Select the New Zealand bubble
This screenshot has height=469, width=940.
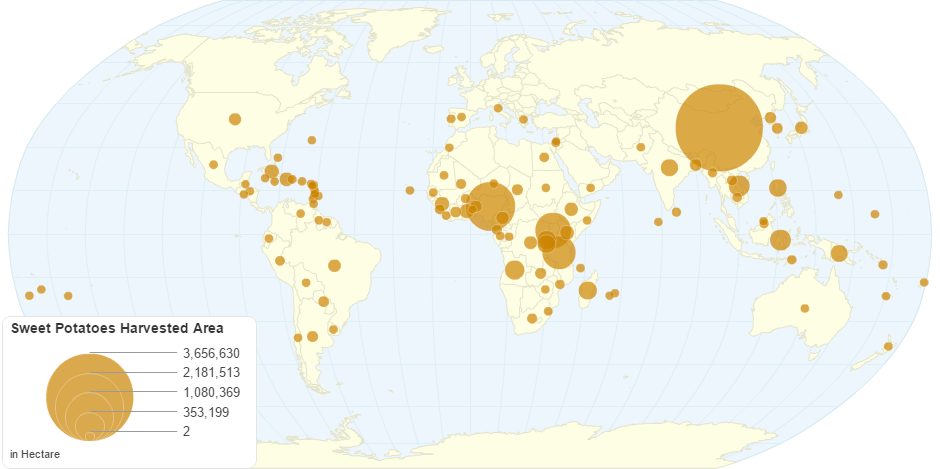(888, 346)
